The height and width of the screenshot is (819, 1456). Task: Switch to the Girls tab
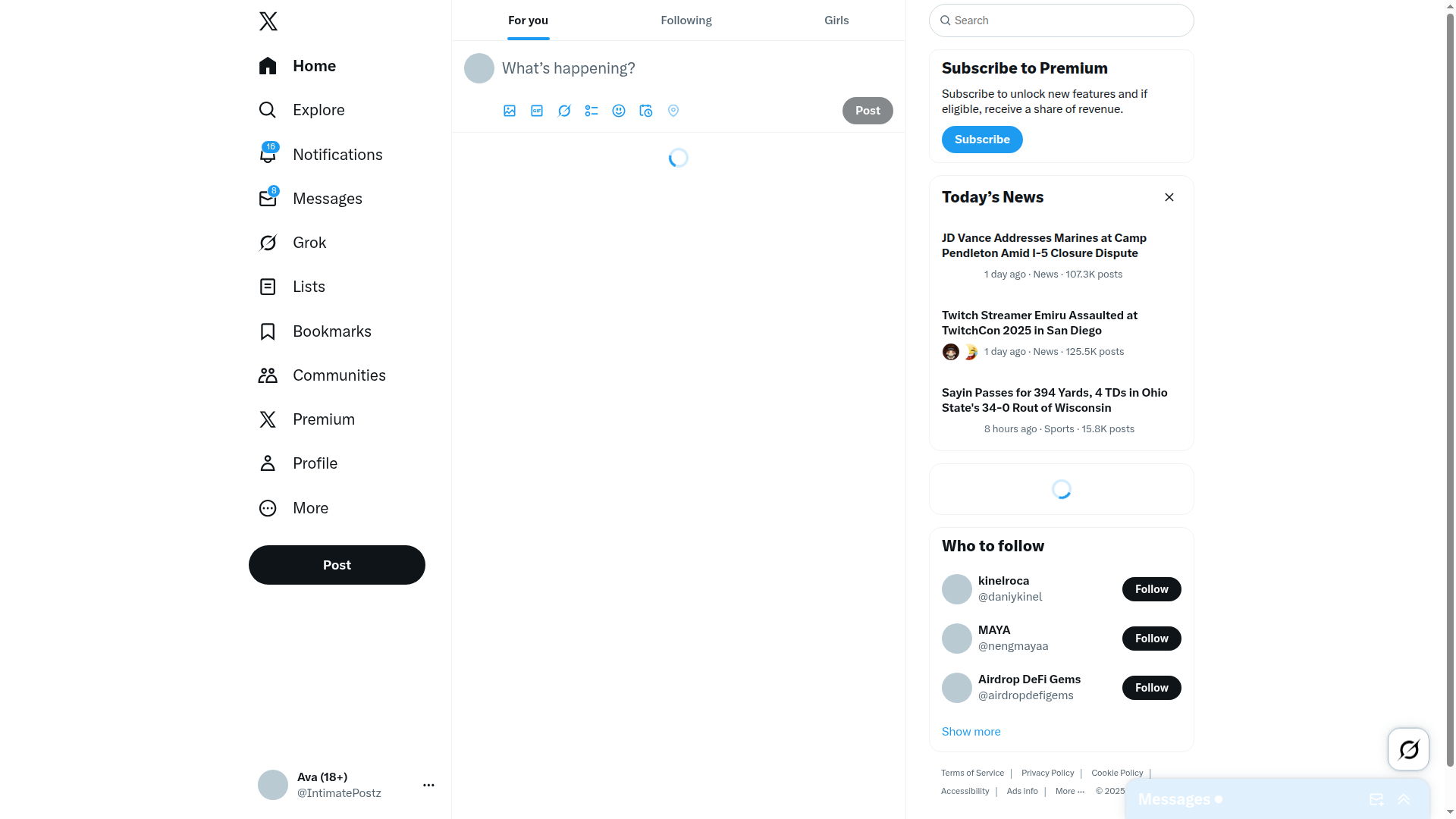pyautogui.click(x=836, y=20)
